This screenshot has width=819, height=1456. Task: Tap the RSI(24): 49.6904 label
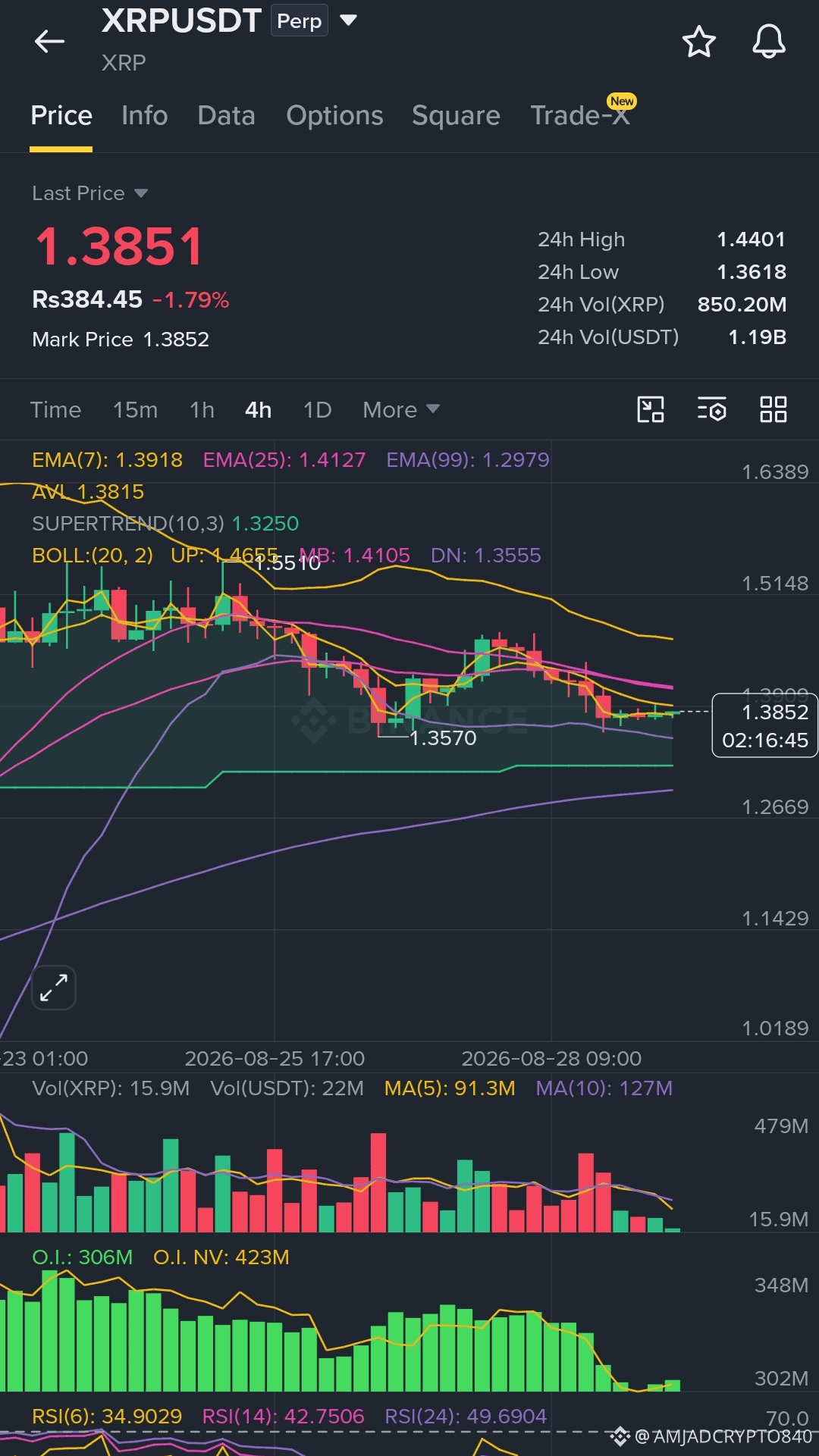tap(466, 1417)
